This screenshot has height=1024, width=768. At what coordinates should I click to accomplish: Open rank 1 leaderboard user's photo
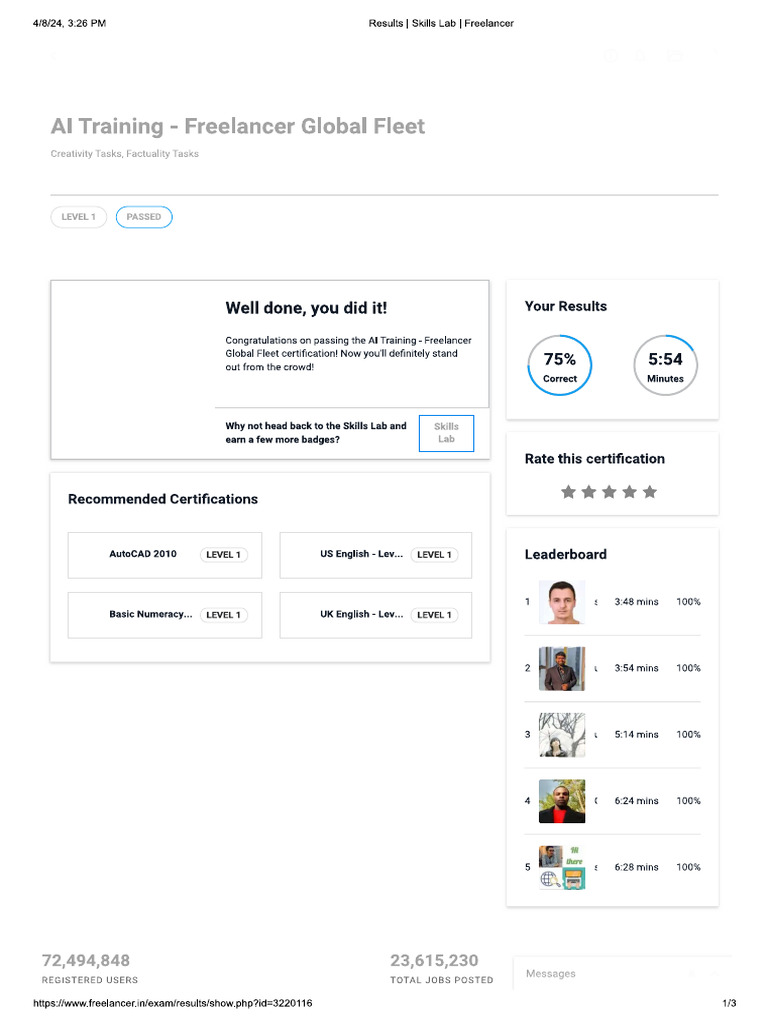[x=561, y=602]
